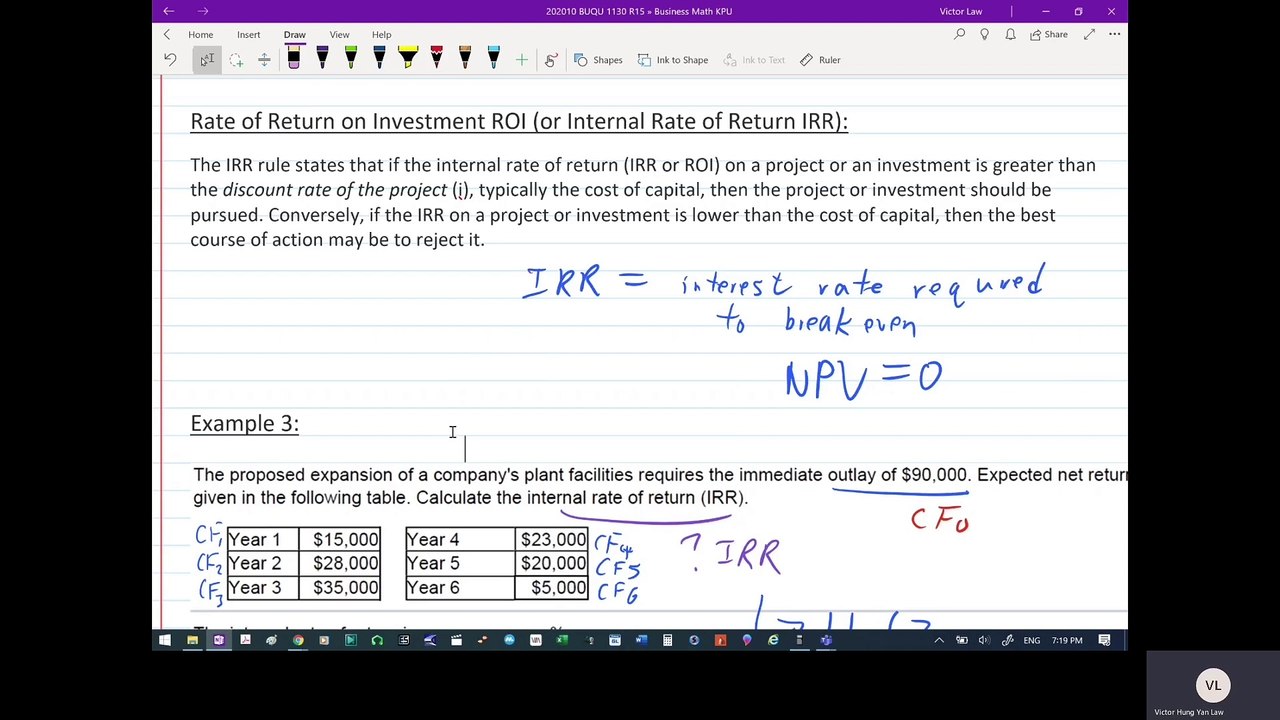Convert drawing with Ink to Shape

click(672, 60)
